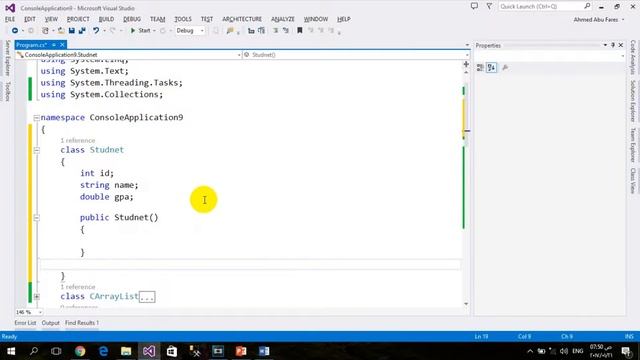Open the TOOLS menu
The image size is (640, 360).
pos(183,19)
